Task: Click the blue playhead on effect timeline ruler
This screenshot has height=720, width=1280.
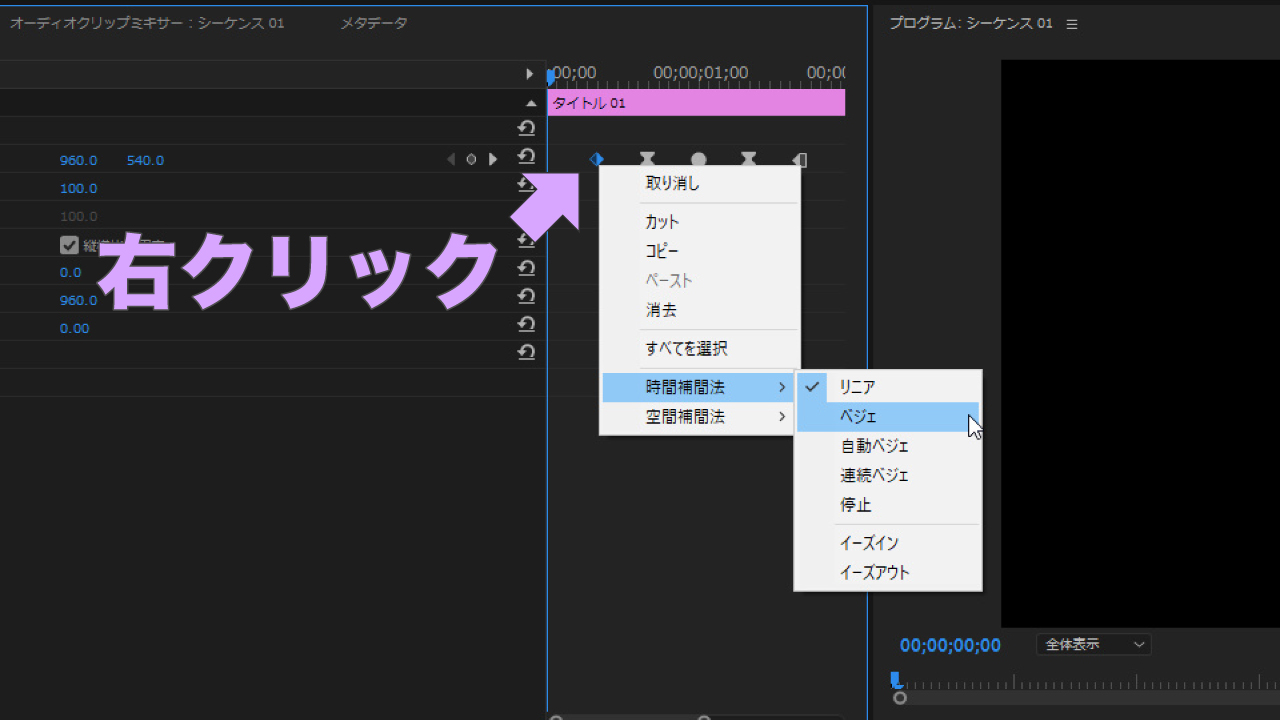Action: coord(551,76)
